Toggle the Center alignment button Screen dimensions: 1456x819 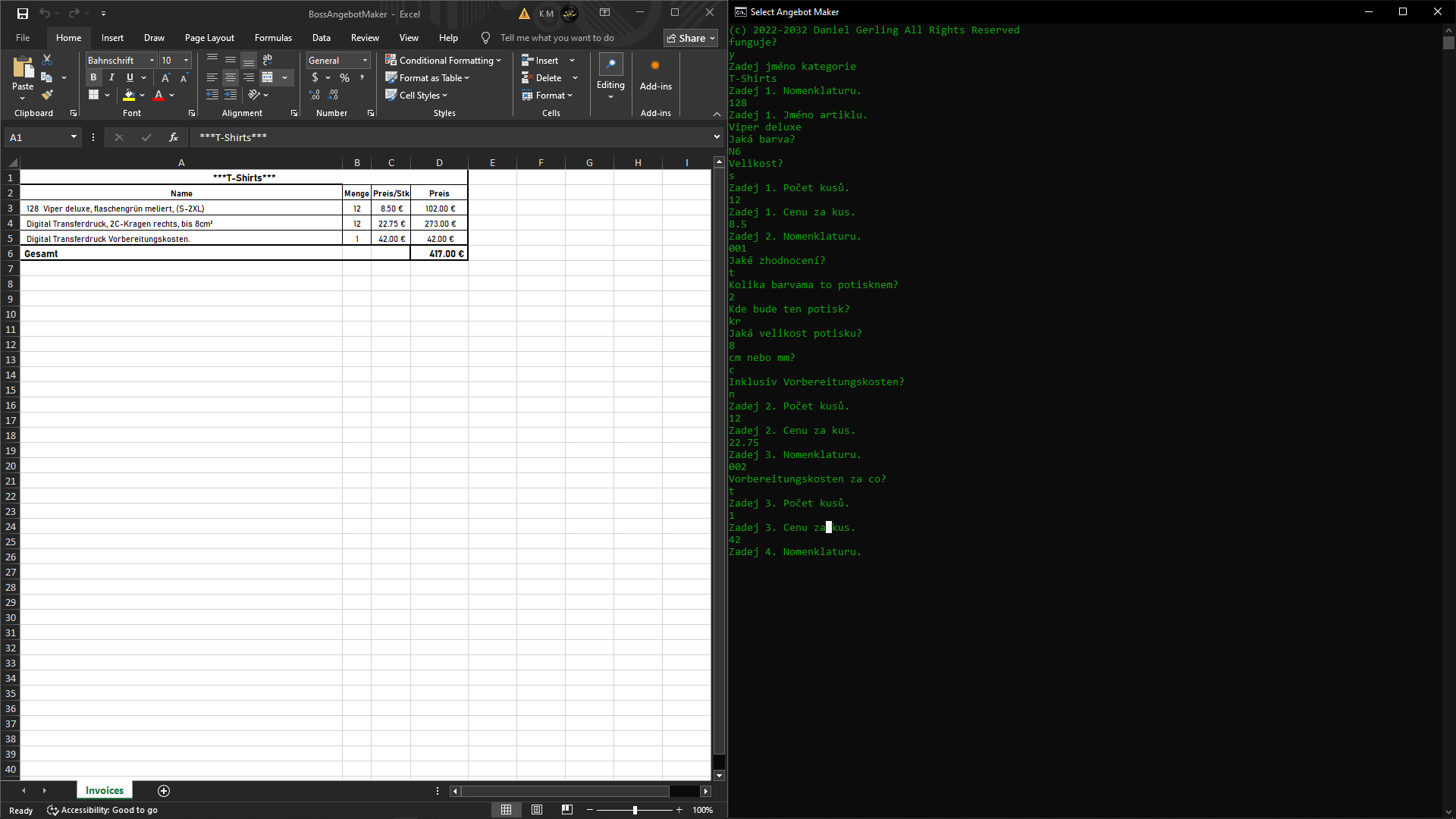[x=231, y=77]
